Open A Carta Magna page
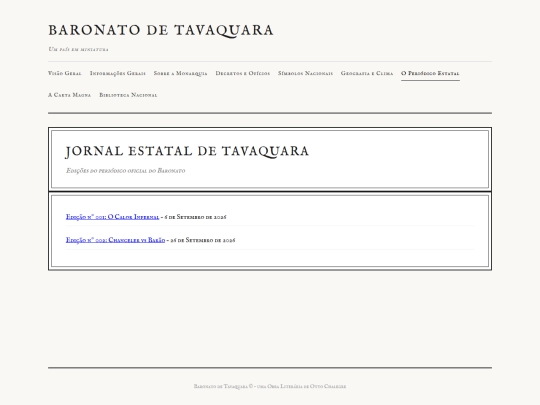This screenshot has height=405, width=540. [70, 95]
